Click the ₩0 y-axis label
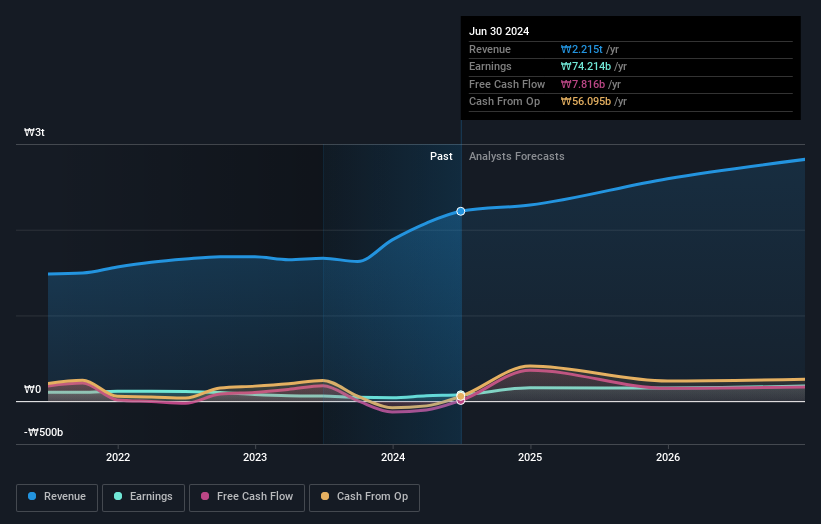The width and height of the screenshot is (821, 524). pyautogui.click(x=32, y=389)
